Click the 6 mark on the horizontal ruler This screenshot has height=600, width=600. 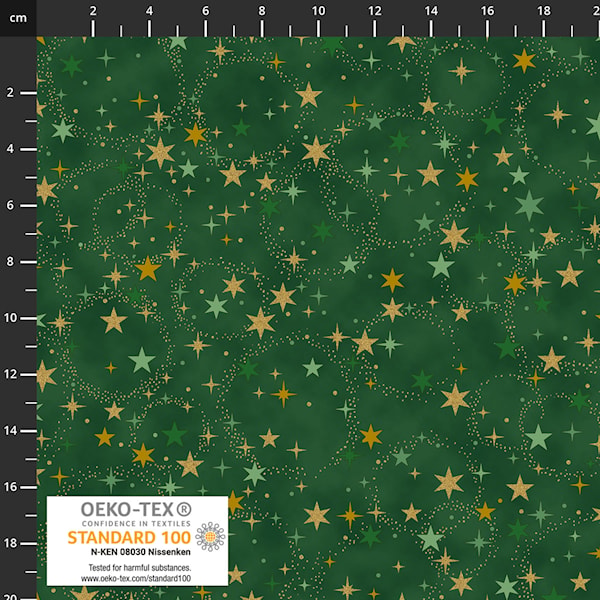point(205,11)
